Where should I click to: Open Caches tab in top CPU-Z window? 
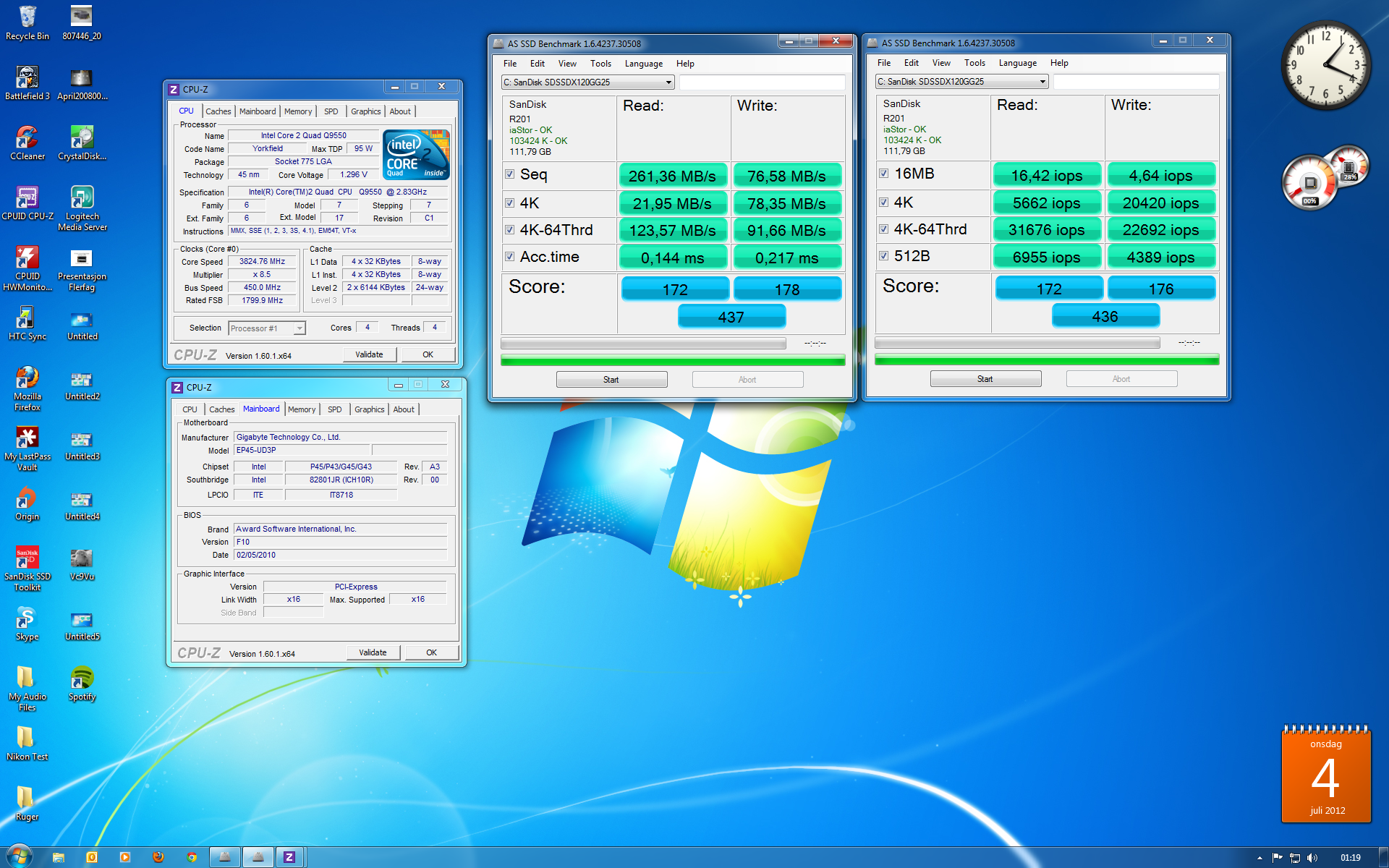[x=218, y=111]
